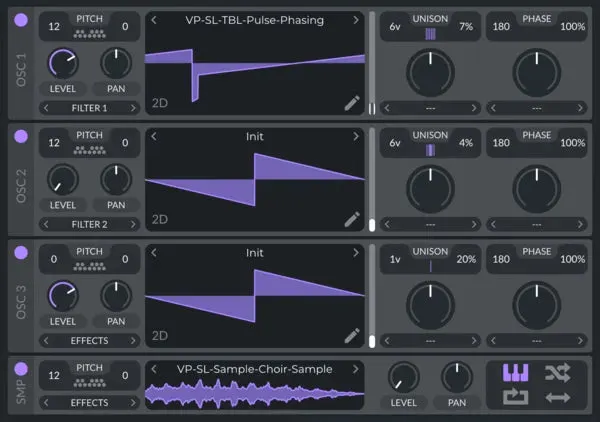The height and width of the screenshot is (422, 600).
Task: Open OSC 2 wavetable edit pencil
Action: tap(352, 219)
